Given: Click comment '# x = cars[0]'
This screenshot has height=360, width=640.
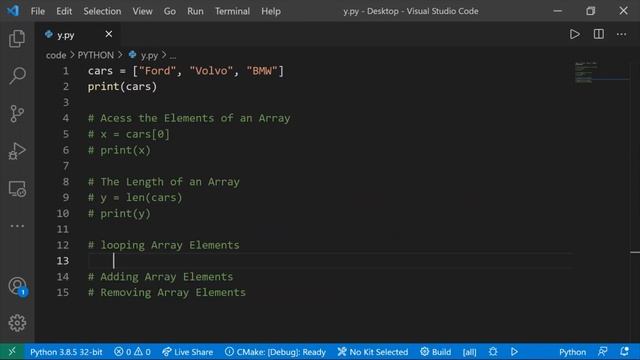Looking at the screenshot, I should point(129,134).
